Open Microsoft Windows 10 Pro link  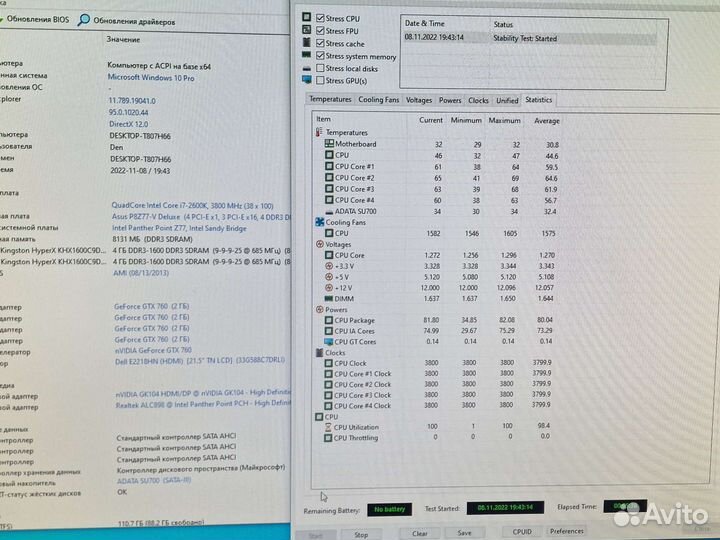pos(151,78)
